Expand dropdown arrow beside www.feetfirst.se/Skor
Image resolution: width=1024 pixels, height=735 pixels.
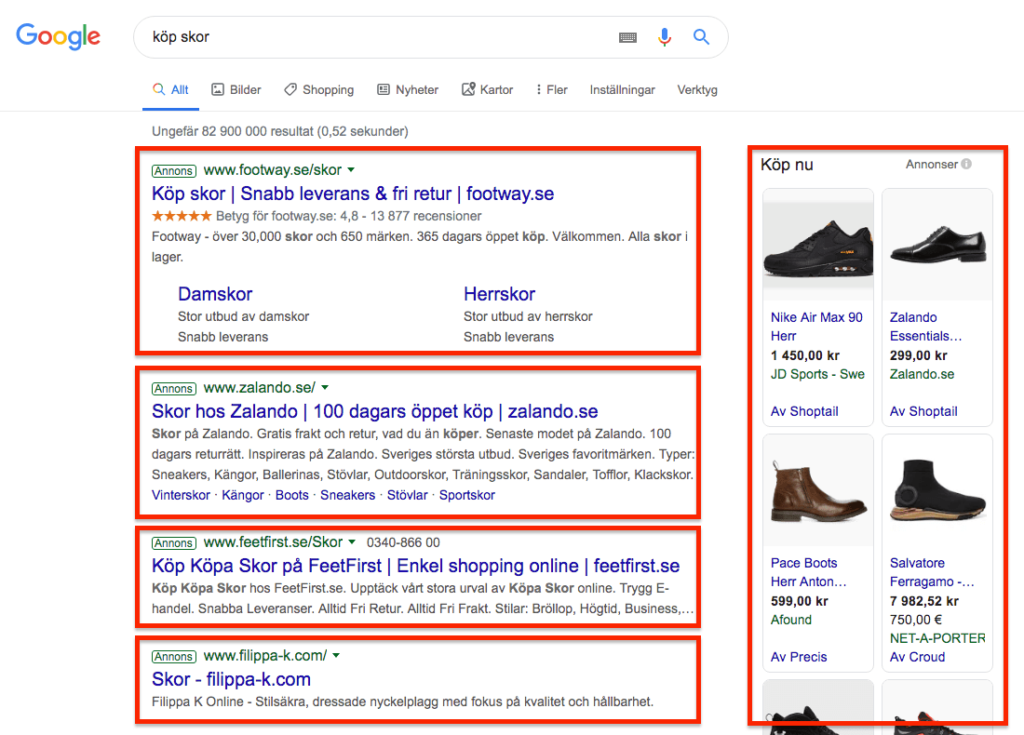tap(352, 542)
